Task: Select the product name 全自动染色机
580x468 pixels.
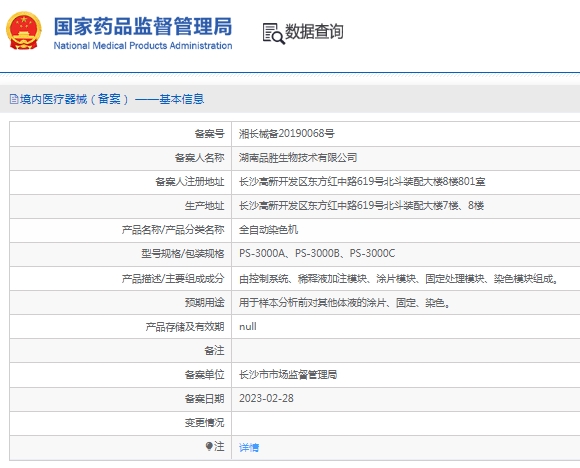Action: point(268,230)
